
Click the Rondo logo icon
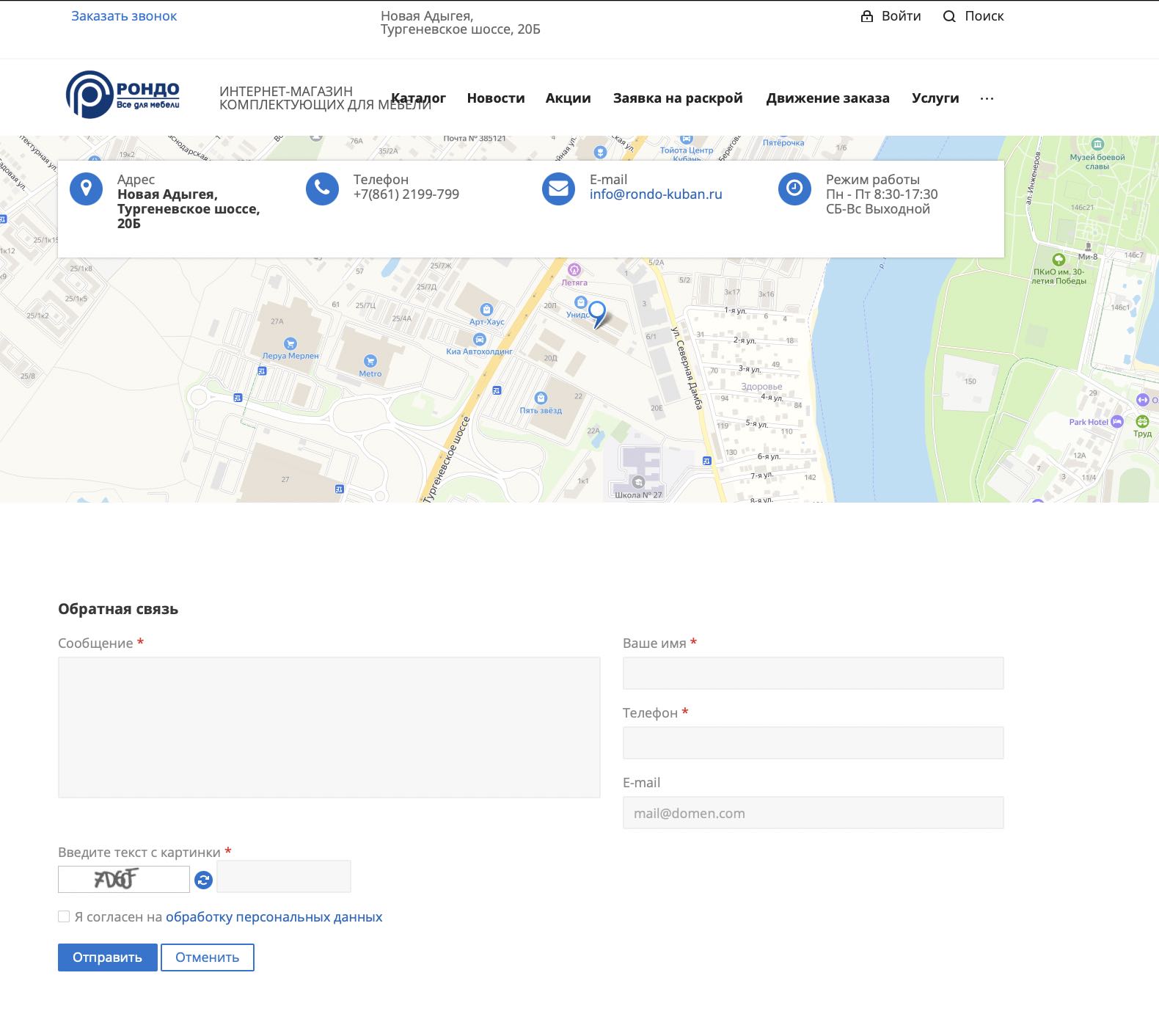point(89,95)
